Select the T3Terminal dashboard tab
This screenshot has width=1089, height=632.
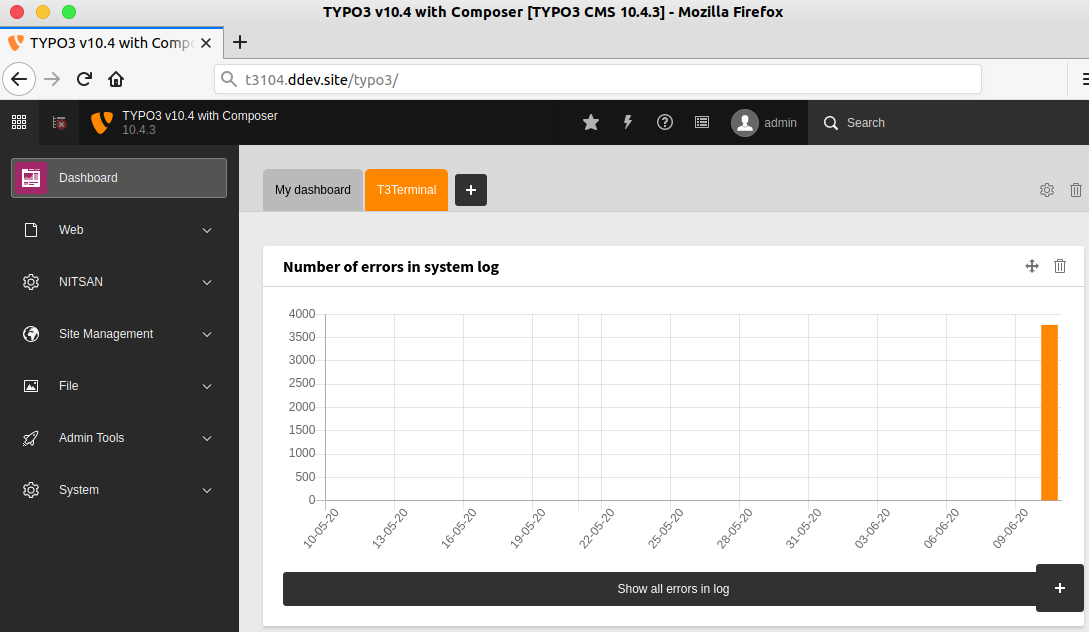click(x=405, y=189)
